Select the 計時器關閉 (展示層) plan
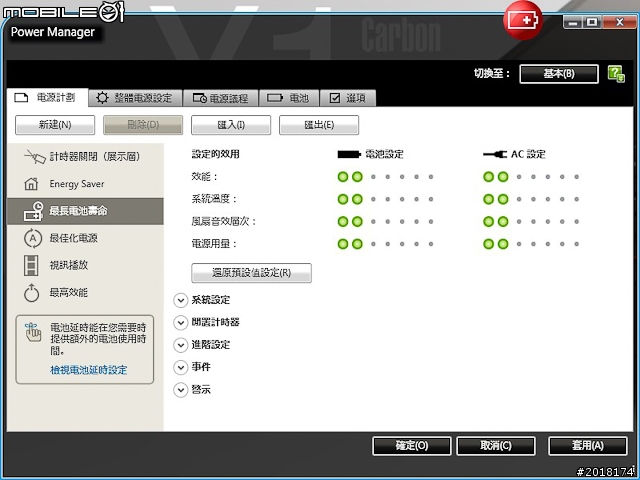This screenshot has height=480, width=640. click(x=95, y=157)
